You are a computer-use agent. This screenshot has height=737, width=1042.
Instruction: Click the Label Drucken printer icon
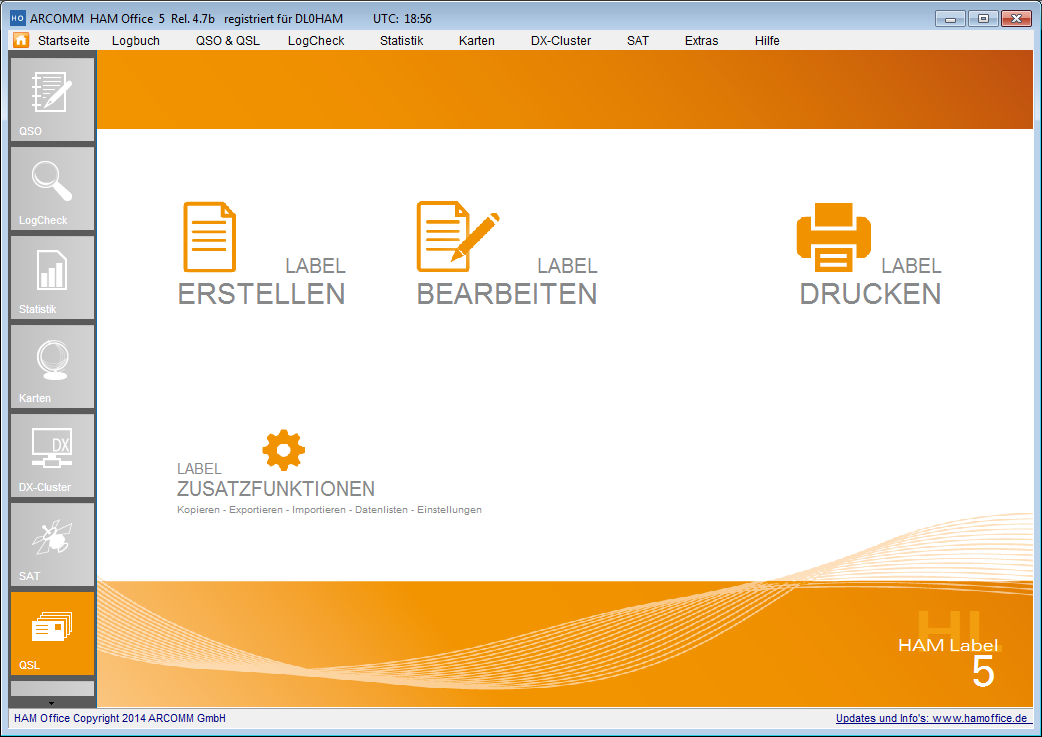click(833, 237)
